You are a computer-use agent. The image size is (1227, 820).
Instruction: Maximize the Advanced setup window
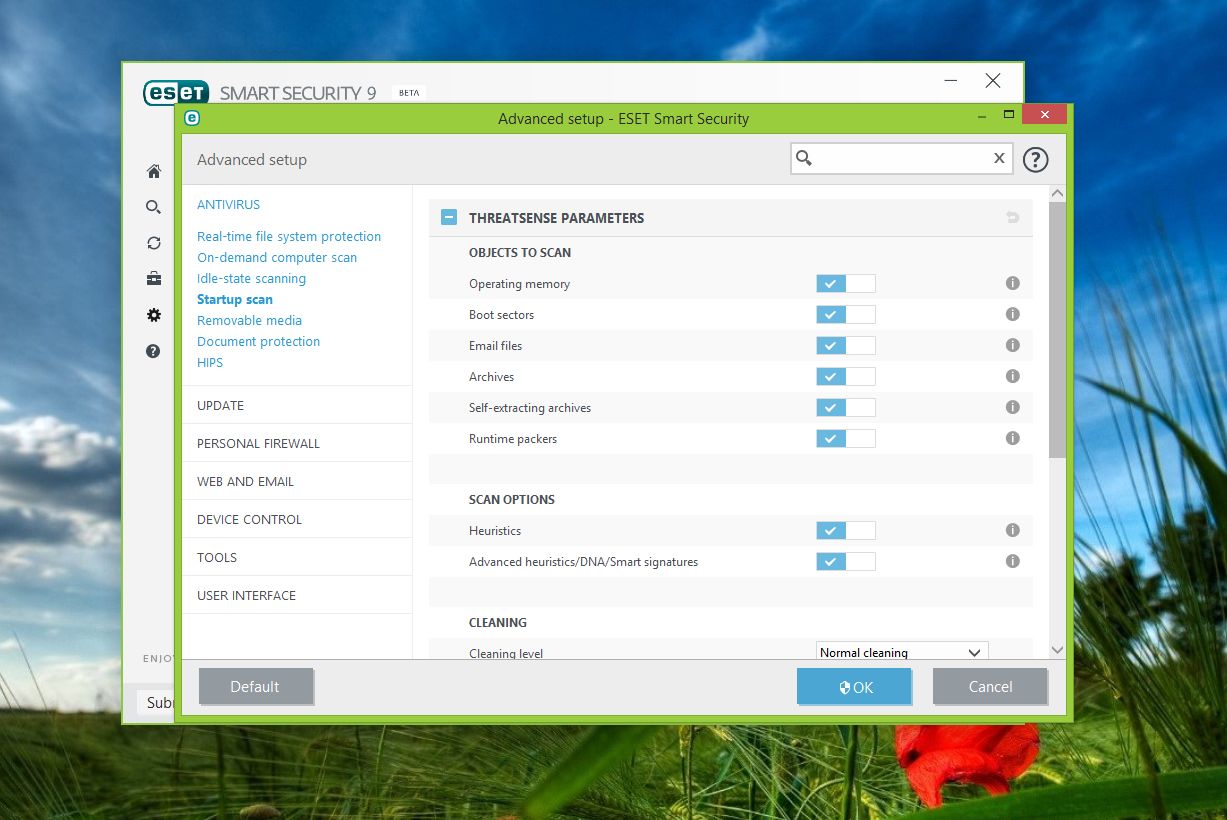click(x=1008, y=115)
